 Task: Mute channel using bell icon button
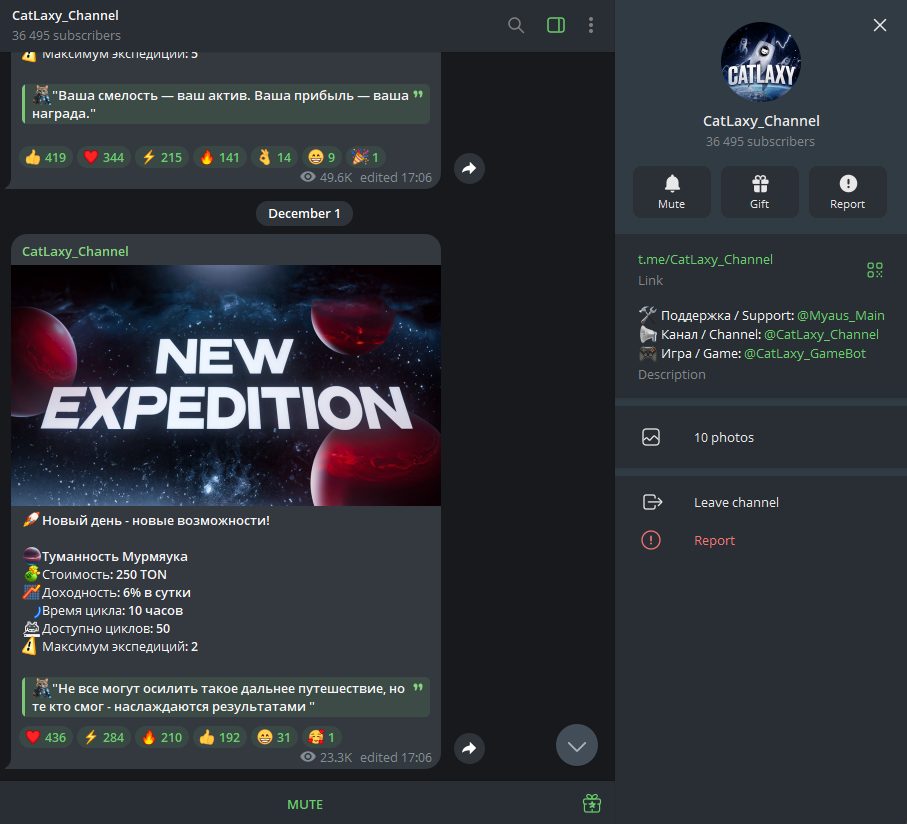coord(672,191)
